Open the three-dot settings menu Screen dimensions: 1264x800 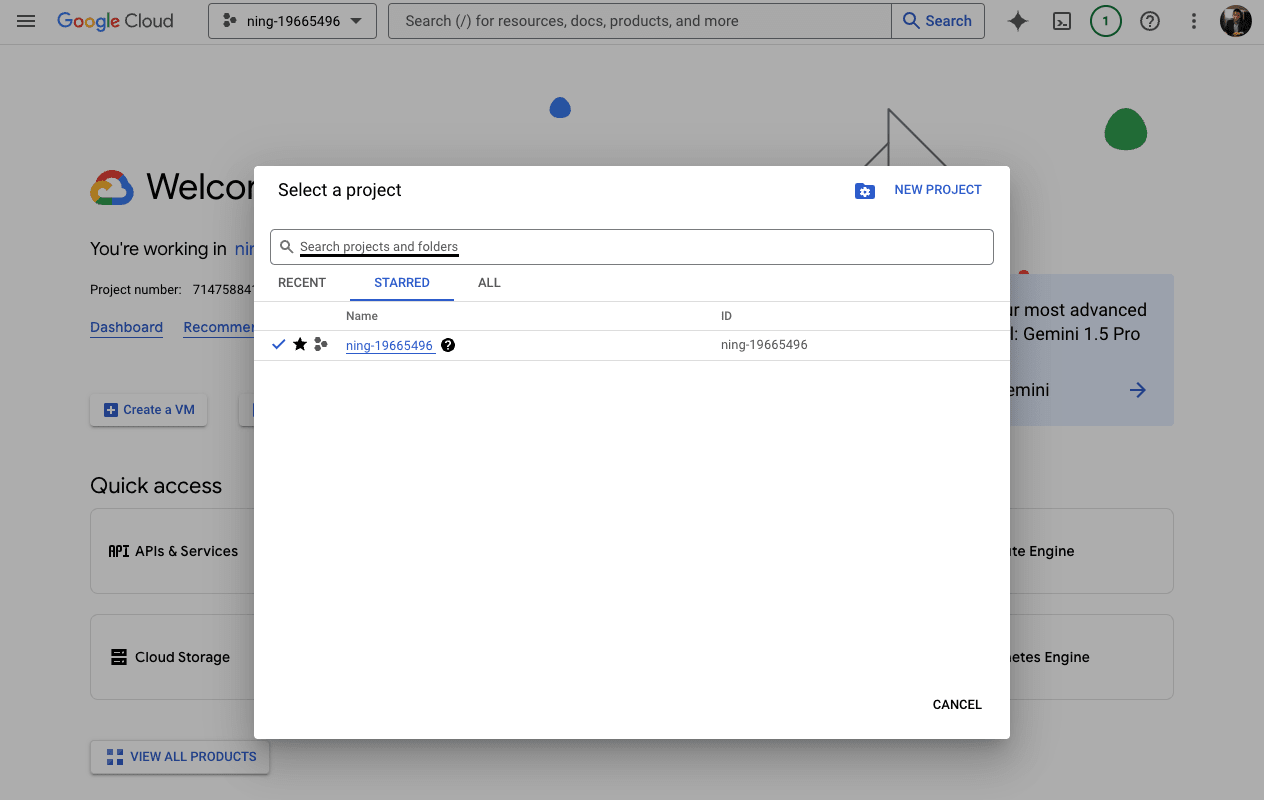click(x=1194, y=21)
